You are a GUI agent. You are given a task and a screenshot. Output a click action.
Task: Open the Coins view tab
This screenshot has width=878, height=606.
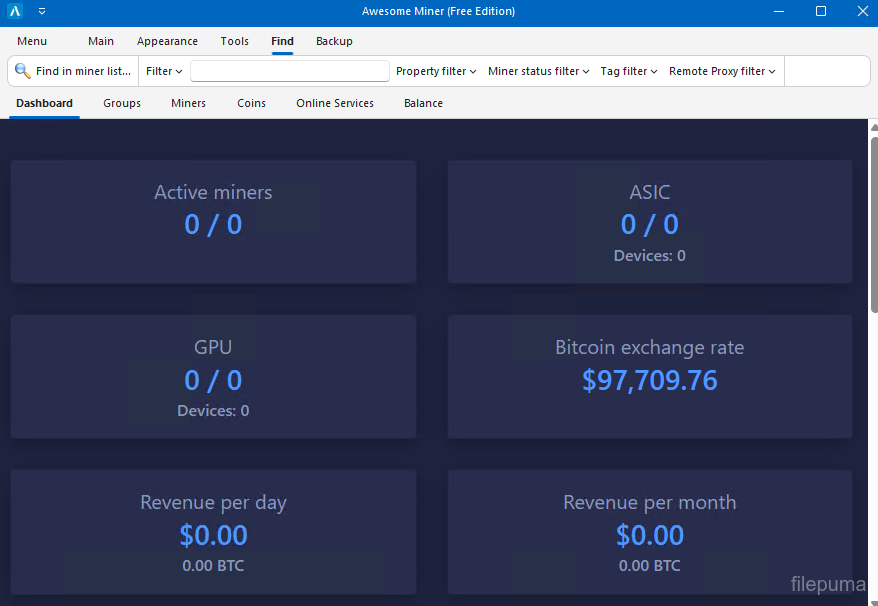[251, 103]
